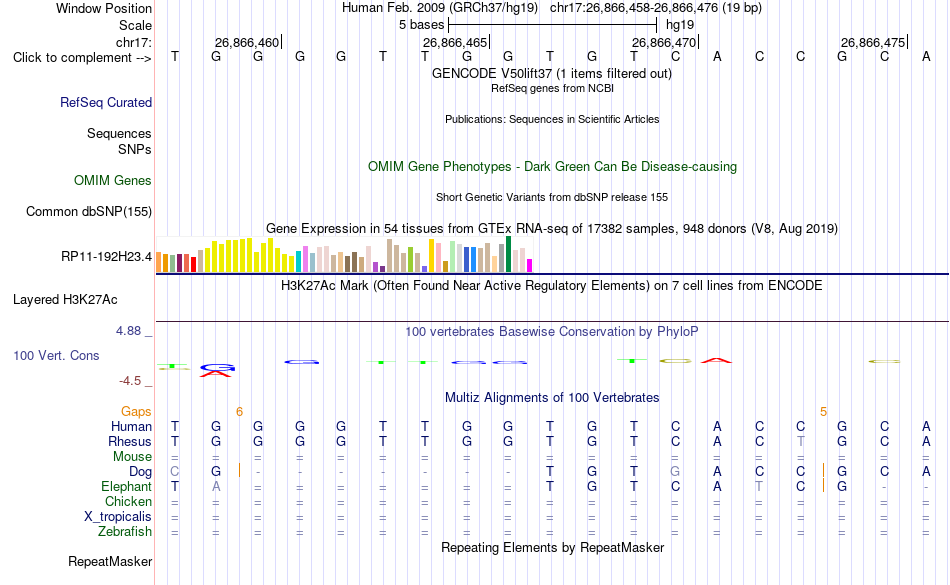Viewport: 950px width, 585px height.
Task: Click the ruler position label 26,866,465
Action: pyautogui.click(x=455, y=42)
